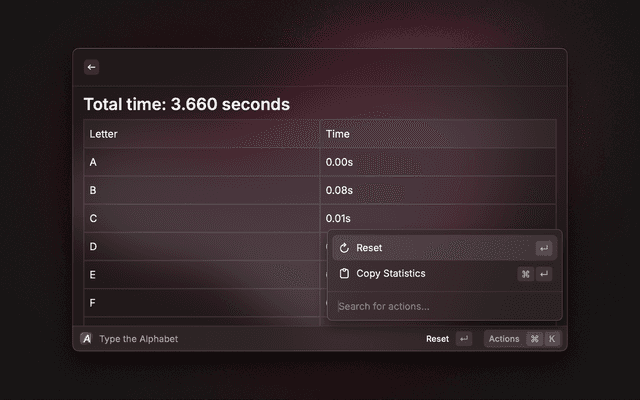640x400 pixels.
Task: Click the command key badge on Copy Statistics
Action: pyautogui.click(x=525, y=274)
